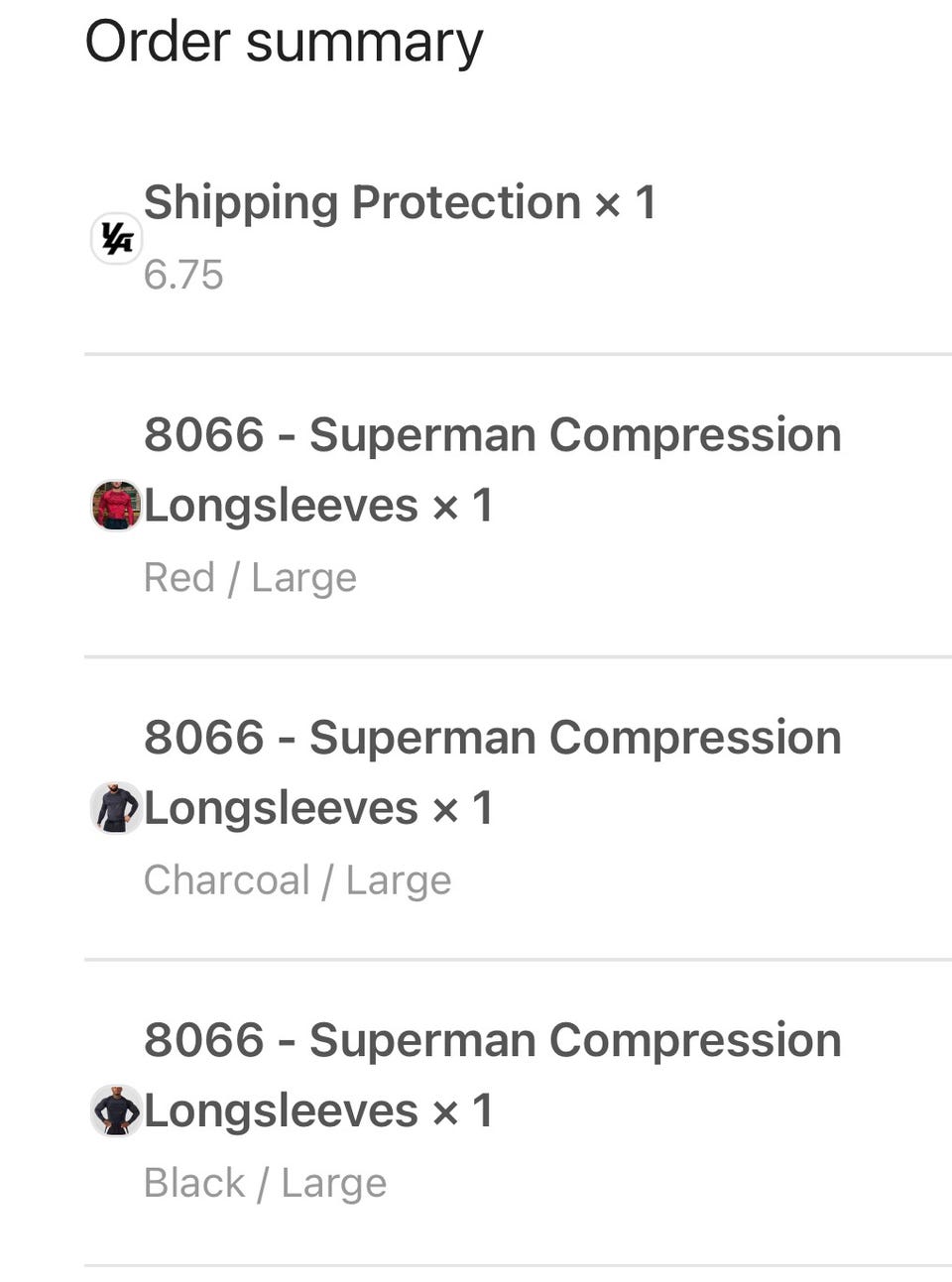The width and height of the screenshot is (952, 1282).
Task: Open the charcoal Superman longsleeve thumbnail
Action: [117, 807]
